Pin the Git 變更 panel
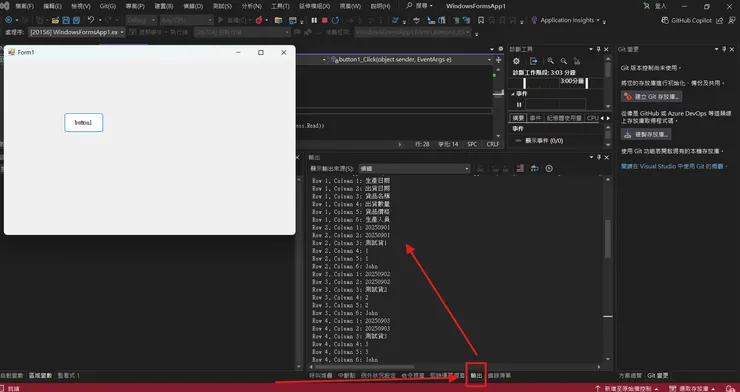This screenshot has height=392, width=740. coord(724,49)
